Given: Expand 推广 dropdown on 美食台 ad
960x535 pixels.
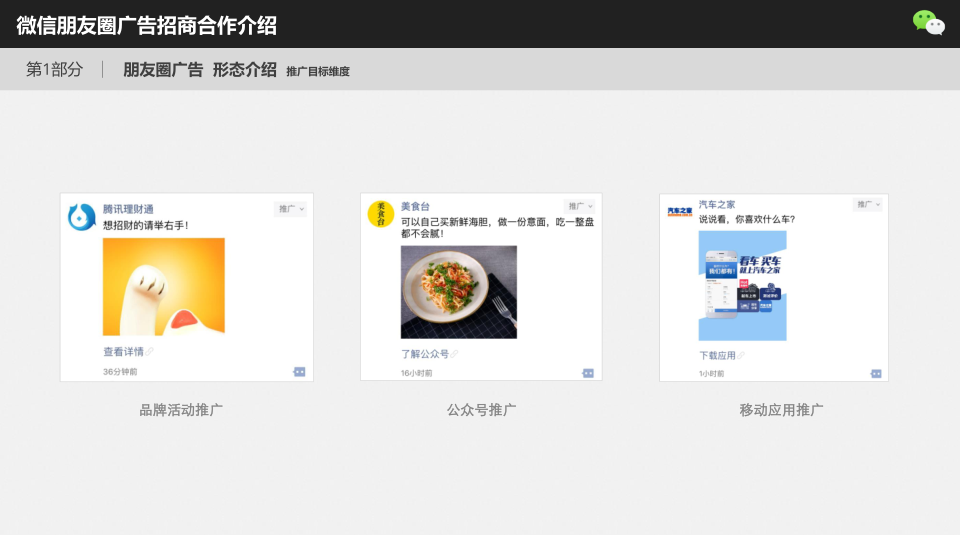Looking at the screenshot, I should [x=580, y=206].
